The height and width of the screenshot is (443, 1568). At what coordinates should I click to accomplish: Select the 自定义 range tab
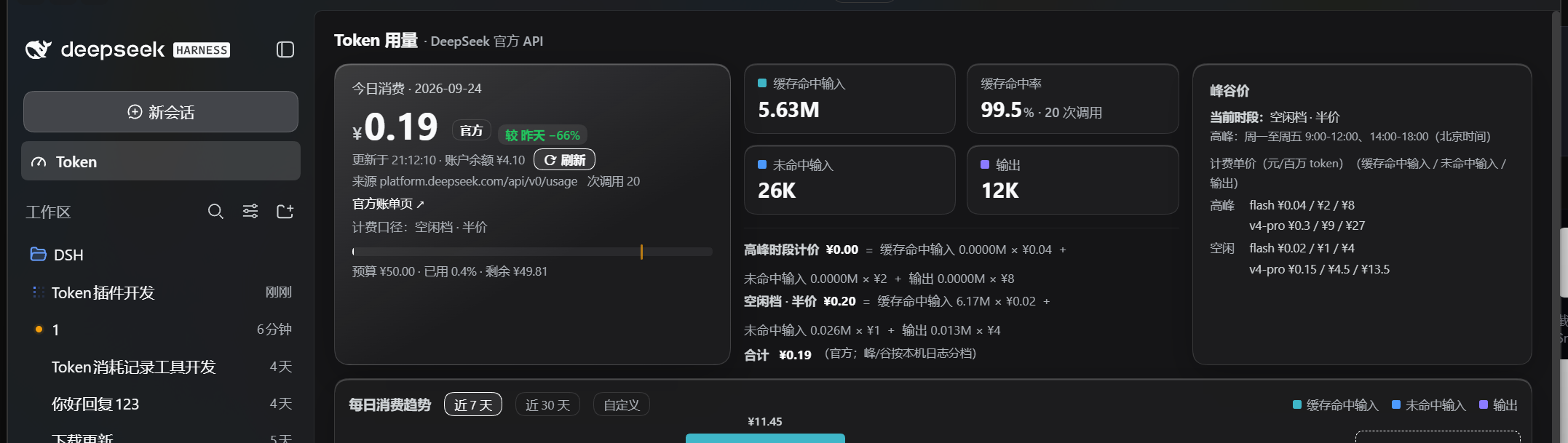622,404
